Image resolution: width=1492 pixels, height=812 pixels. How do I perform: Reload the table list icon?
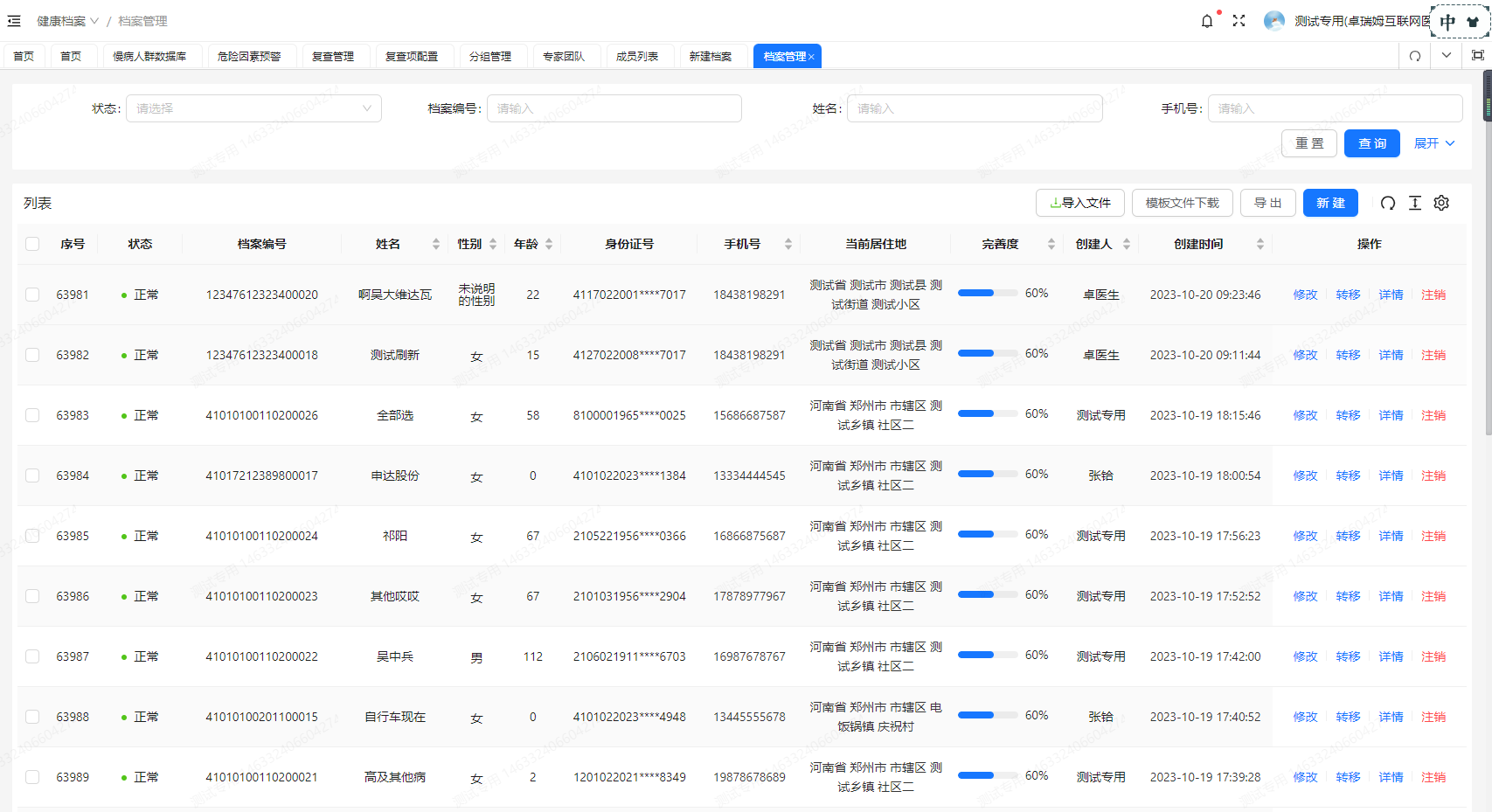(x=1388, y=203)
